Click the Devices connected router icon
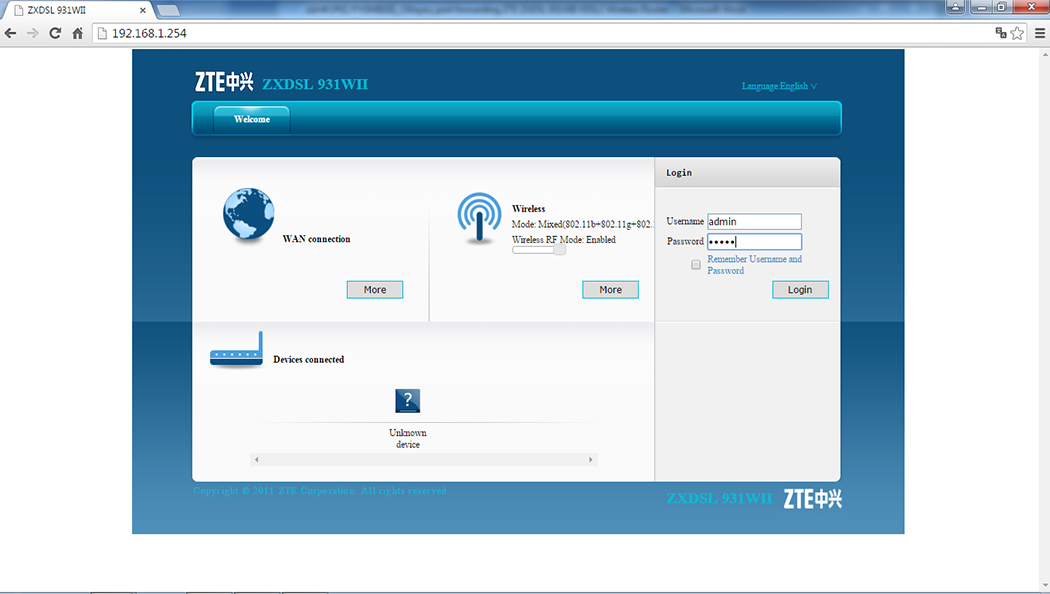Image resolution: width=1050 pixels, height=594 pixels. click(x=236, y=349)
